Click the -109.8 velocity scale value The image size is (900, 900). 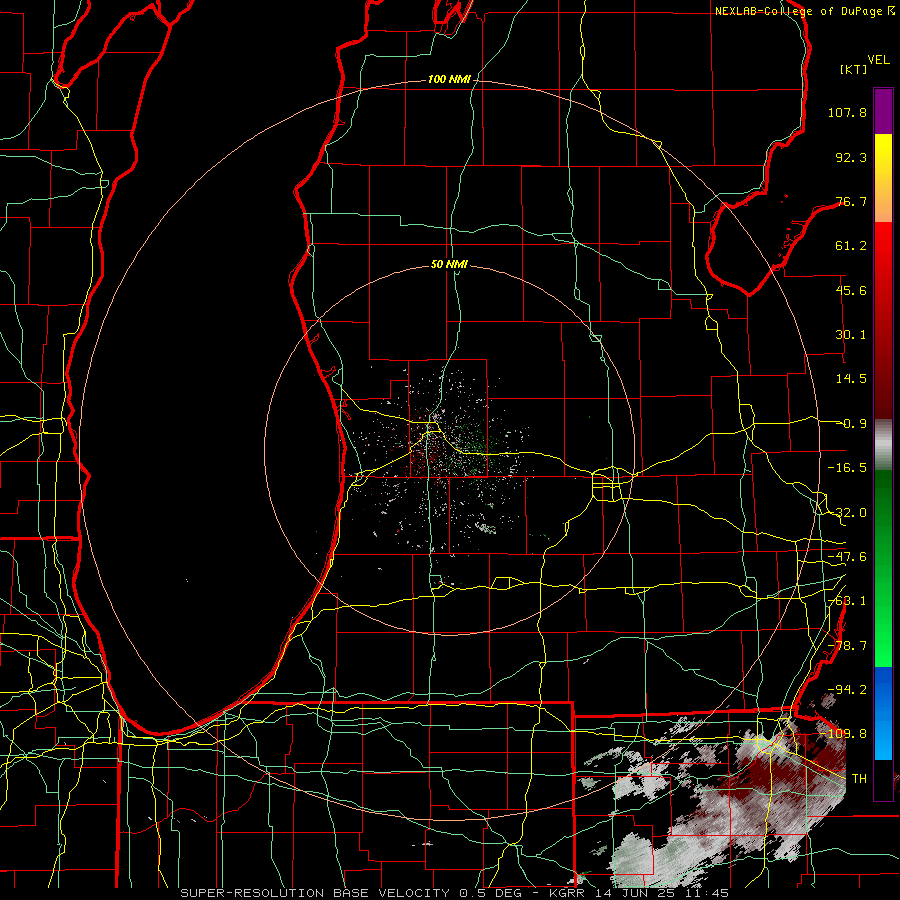tap(844, 734)
